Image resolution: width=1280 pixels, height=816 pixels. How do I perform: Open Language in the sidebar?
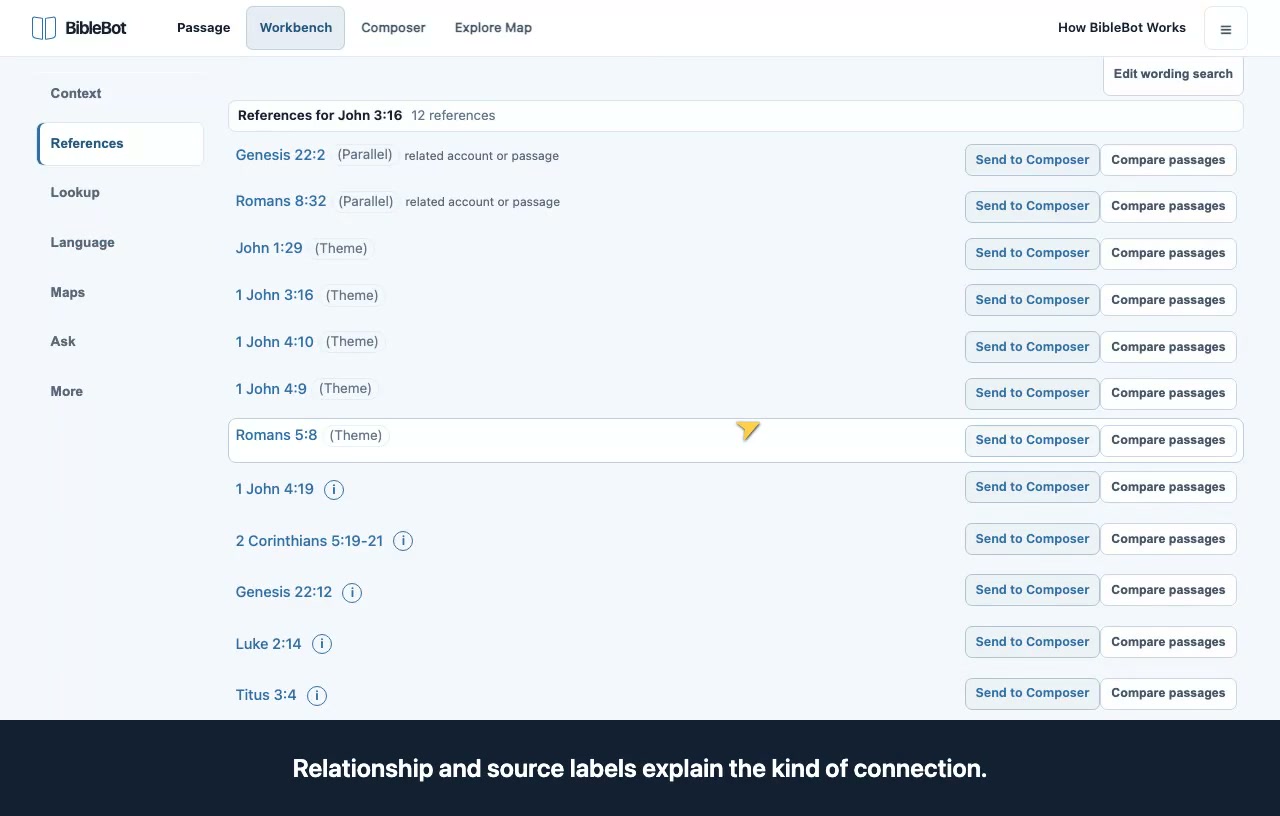[120, 243]
